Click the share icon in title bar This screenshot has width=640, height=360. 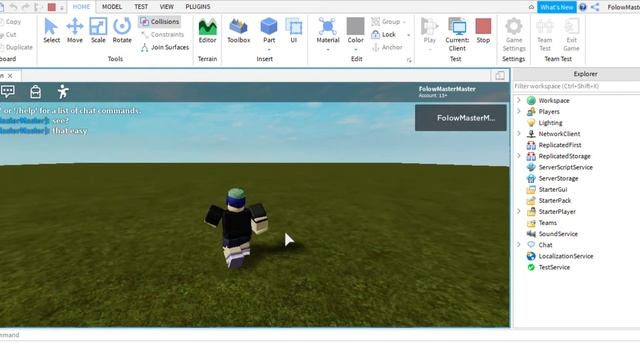tap(595, 7)
